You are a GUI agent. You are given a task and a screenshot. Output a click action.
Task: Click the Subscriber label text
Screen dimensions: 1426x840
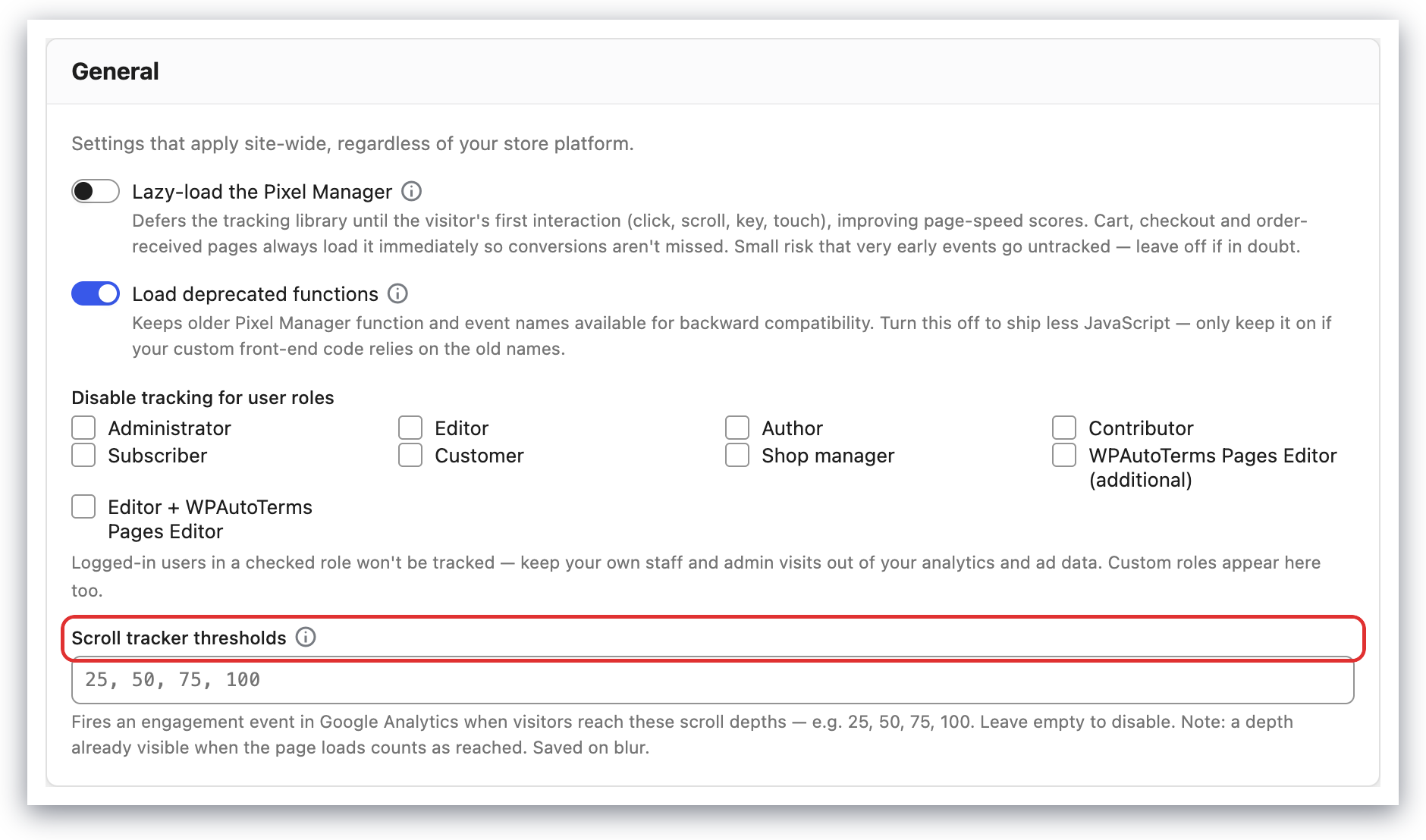[x=157, y=456]
